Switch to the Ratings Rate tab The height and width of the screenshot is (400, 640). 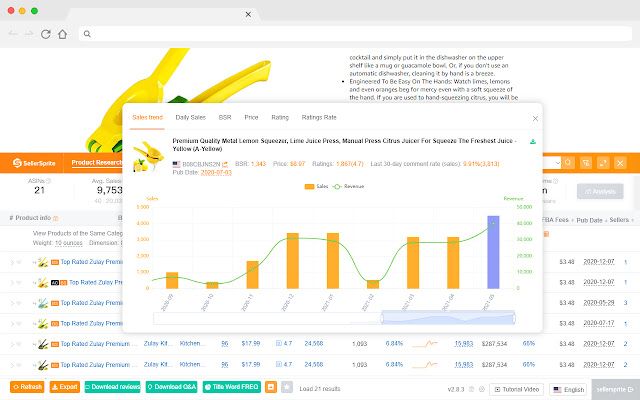tap(319, 118)
